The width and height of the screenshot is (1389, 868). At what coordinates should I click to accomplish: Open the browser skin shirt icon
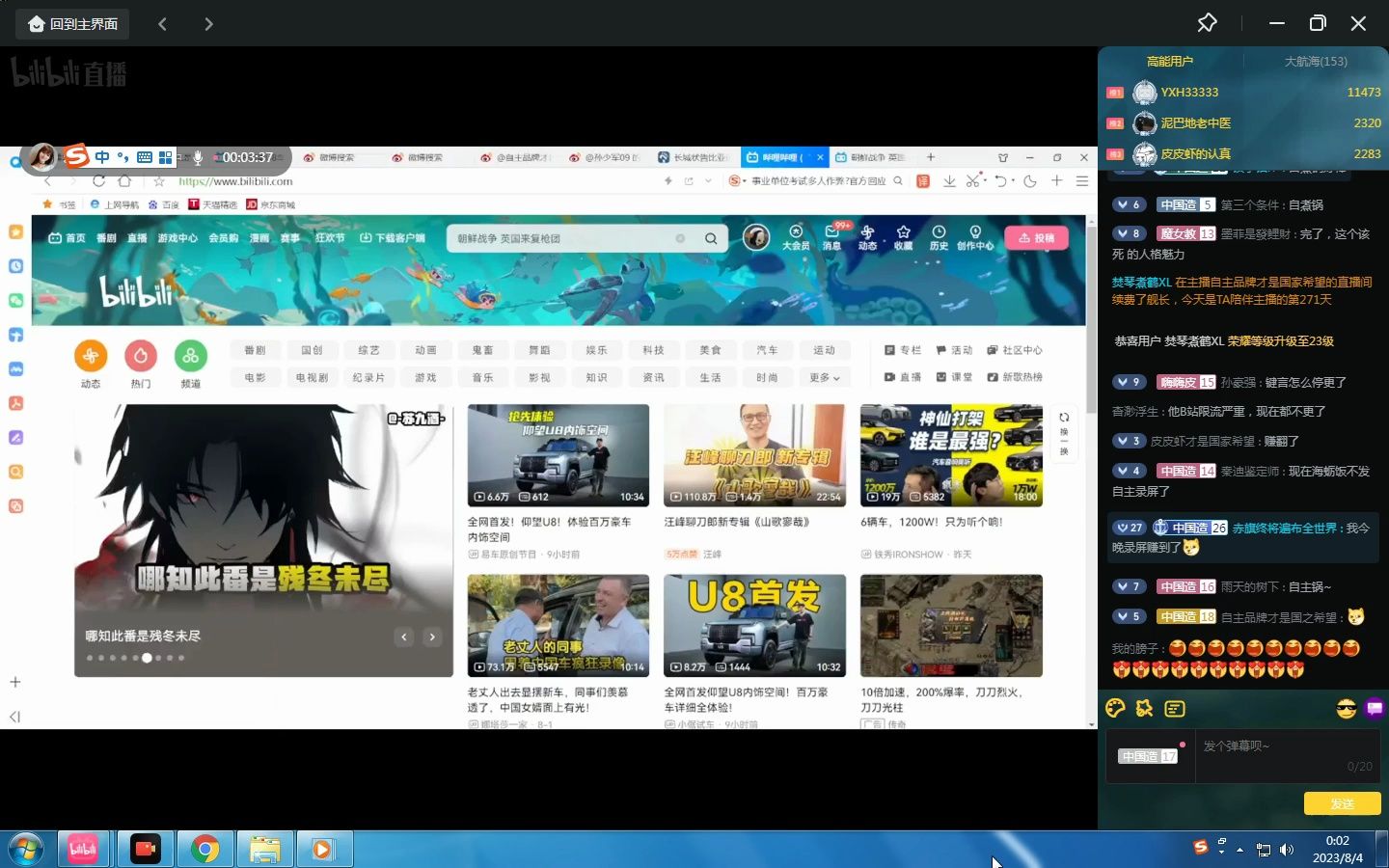point(1003,157)
